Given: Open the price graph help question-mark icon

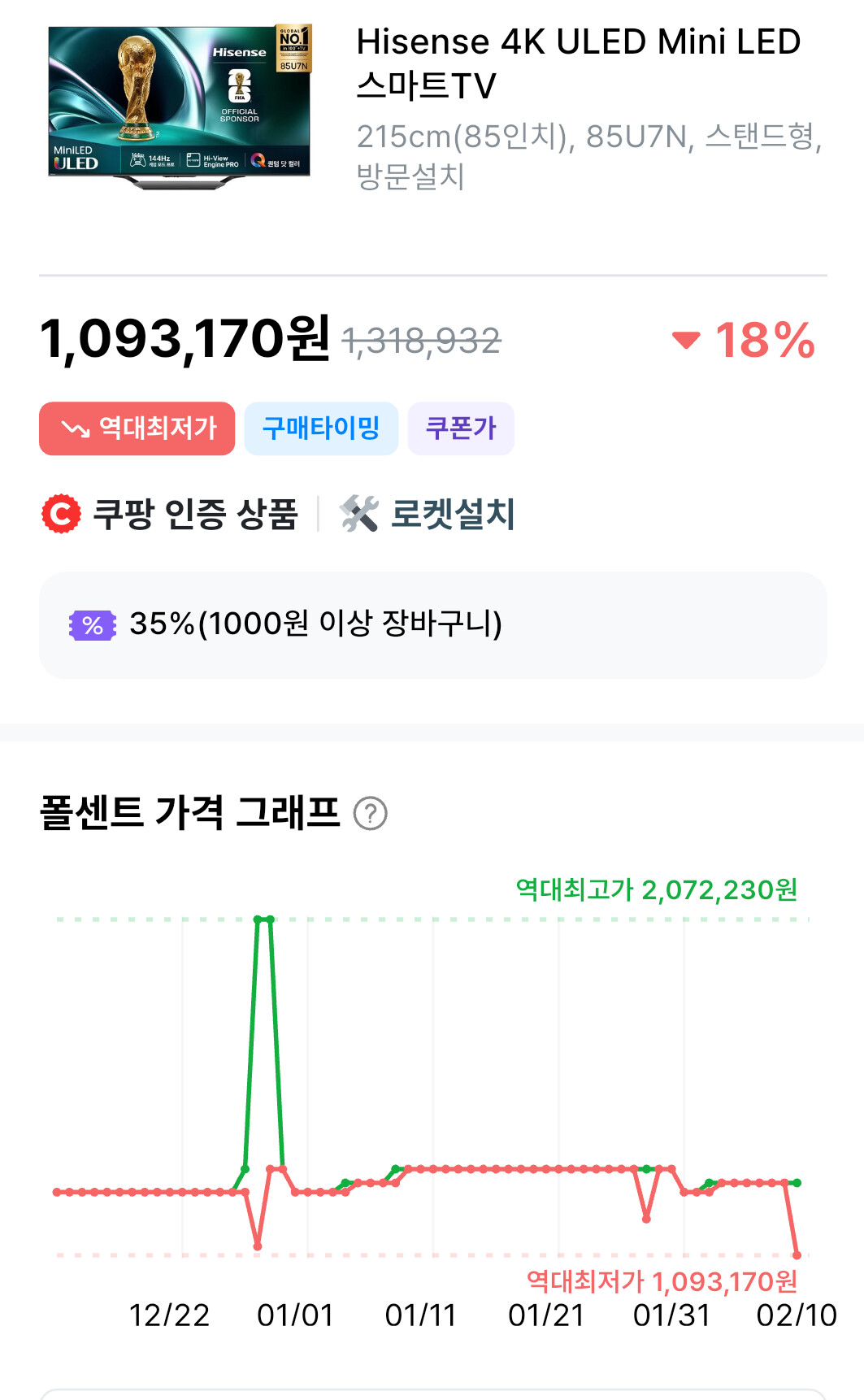Looking at the screenshot, I should point(371,814).
